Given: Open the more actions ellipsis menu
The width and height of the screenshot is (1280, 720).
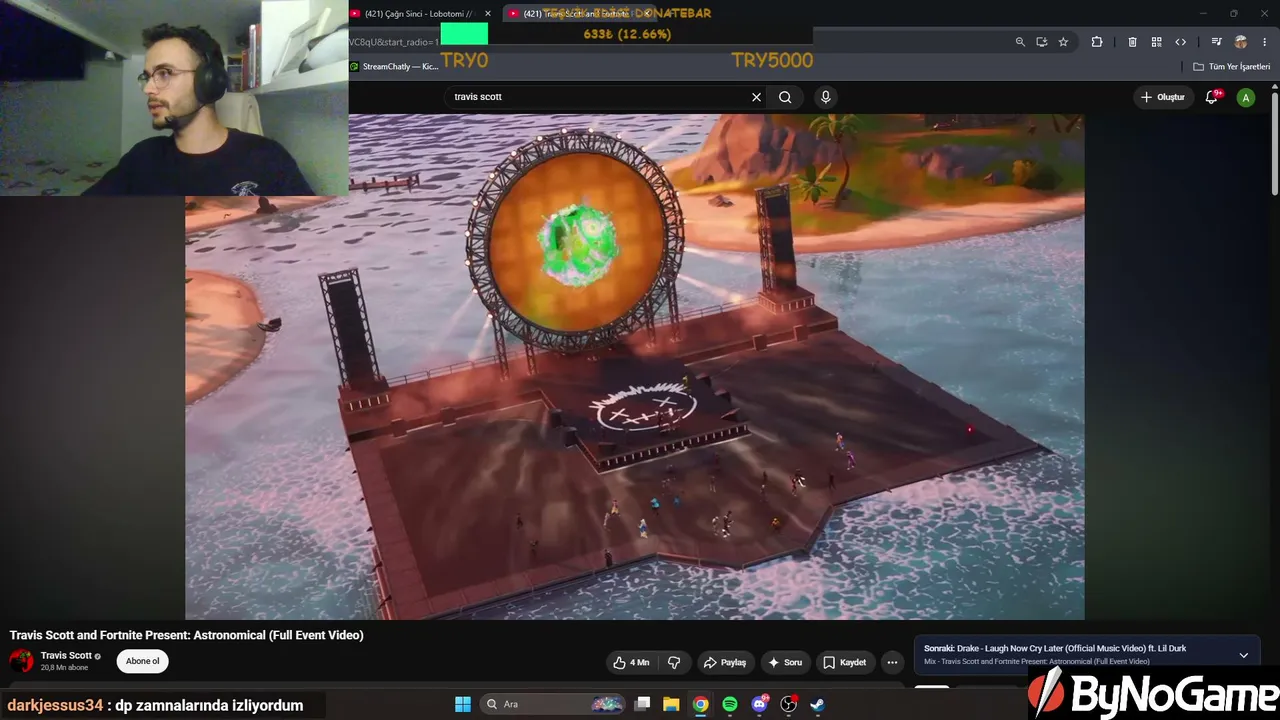Looking at the screenshot, I should click(x=892, y=662).
